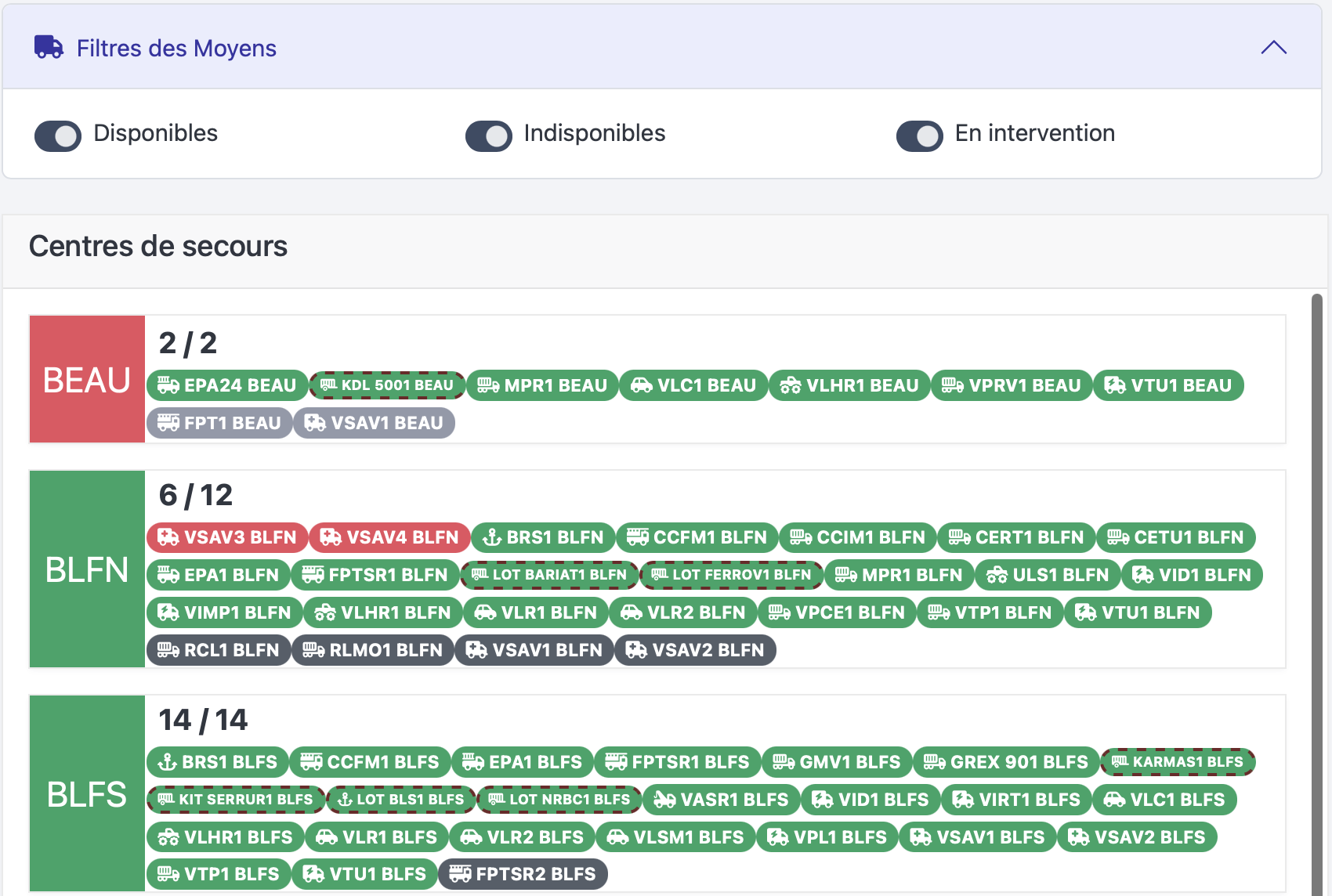Select the green BLFN center tile
The image size is (1332, 896).
[x=87, y=569]
